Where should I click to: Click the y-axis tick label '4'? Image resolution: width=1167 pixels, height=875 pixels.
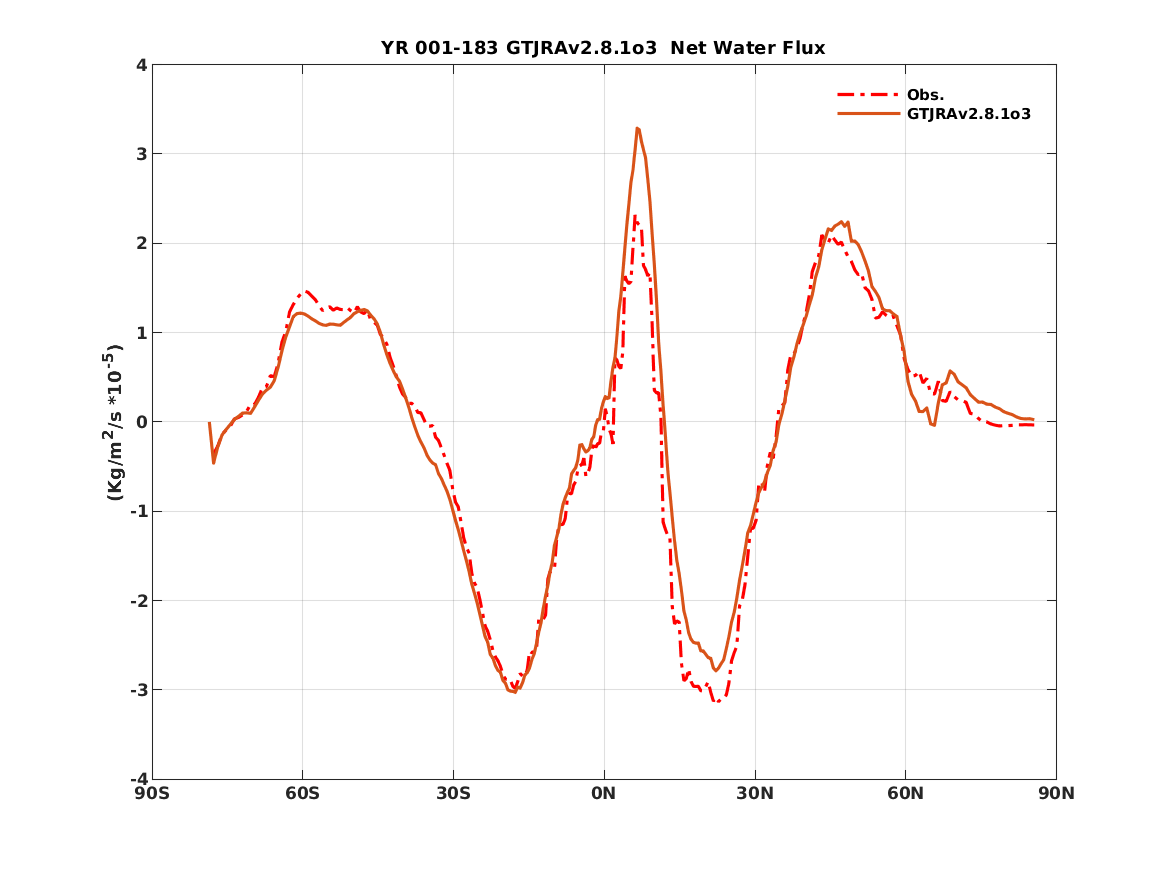click(x=141, y=65)
